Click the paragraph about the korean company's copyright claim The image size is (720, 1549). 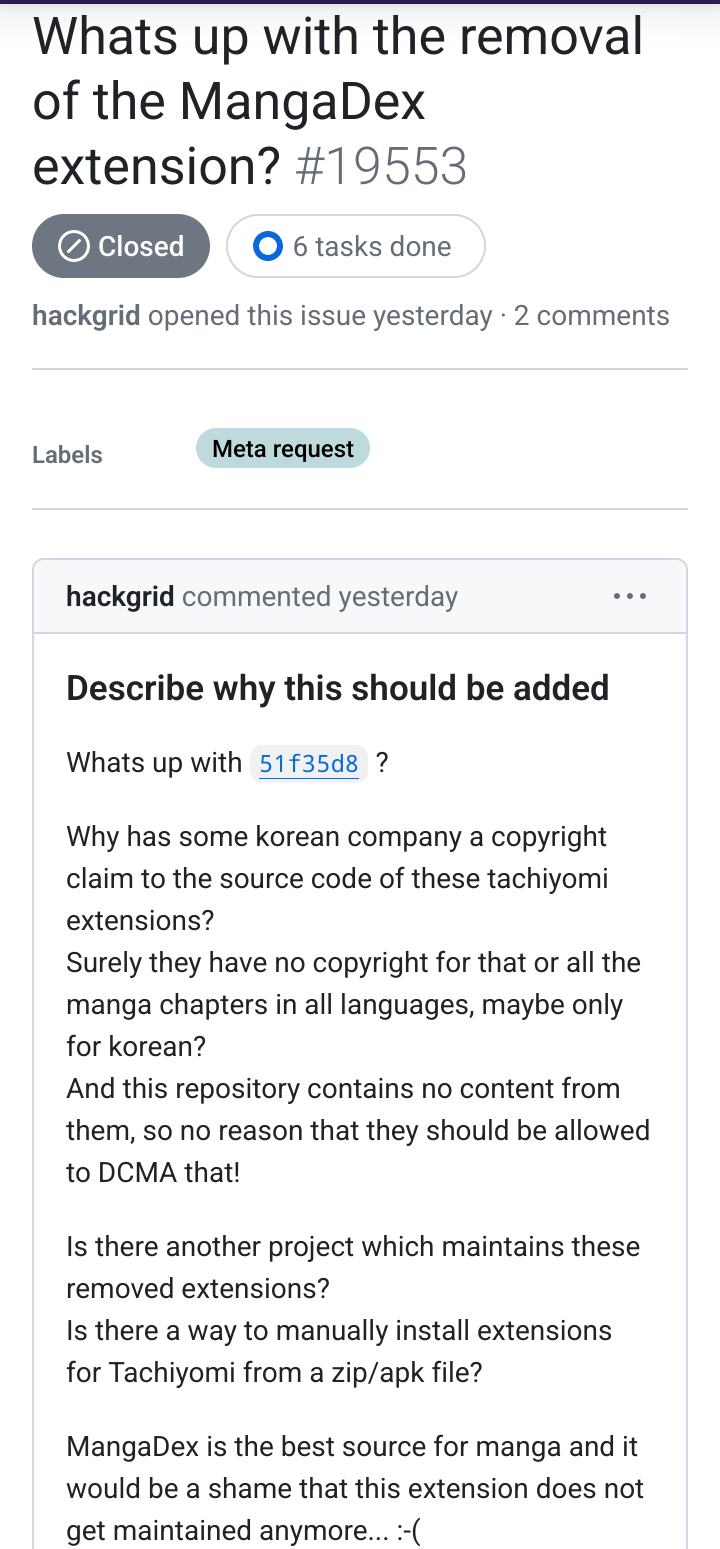coord(337,878)
